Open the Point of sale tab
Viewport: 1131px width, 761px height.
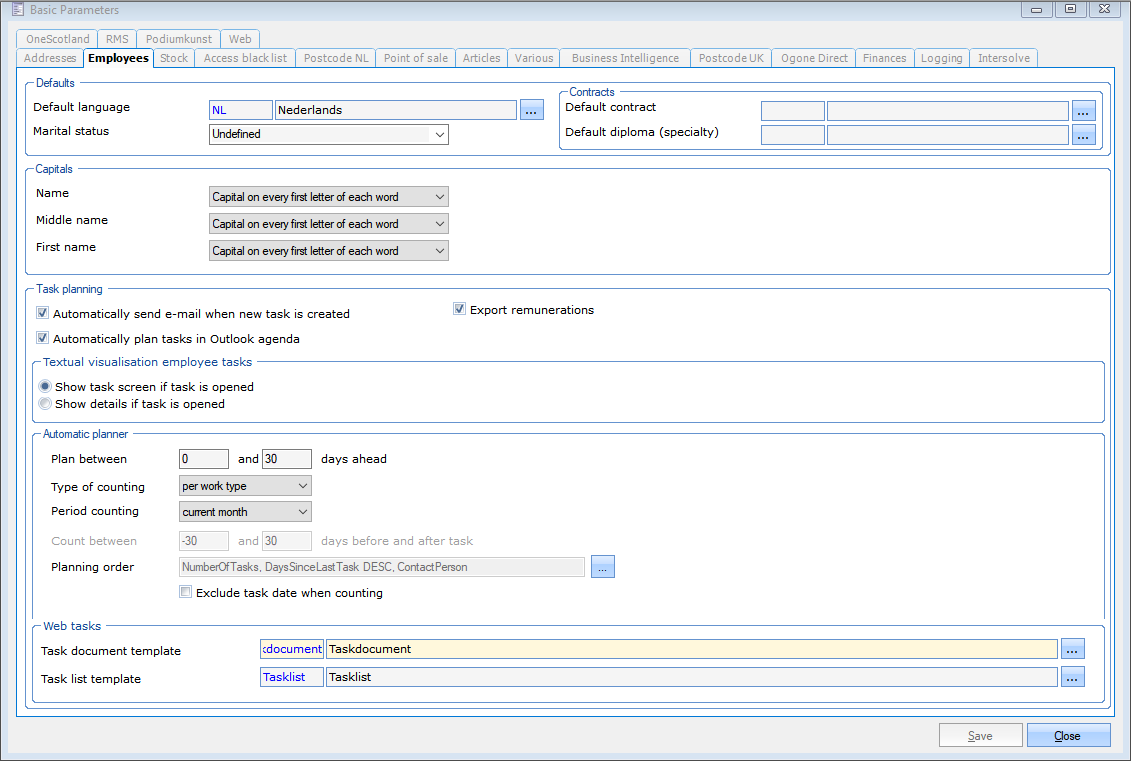(x=416, y=58)
